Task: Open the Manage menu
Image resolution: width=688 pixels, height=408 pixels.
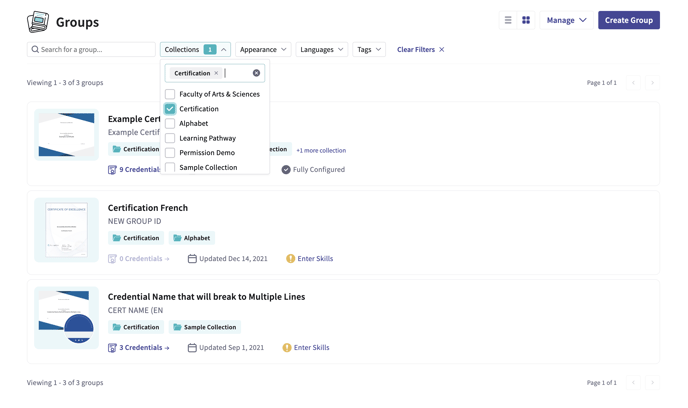Action: 566,20
